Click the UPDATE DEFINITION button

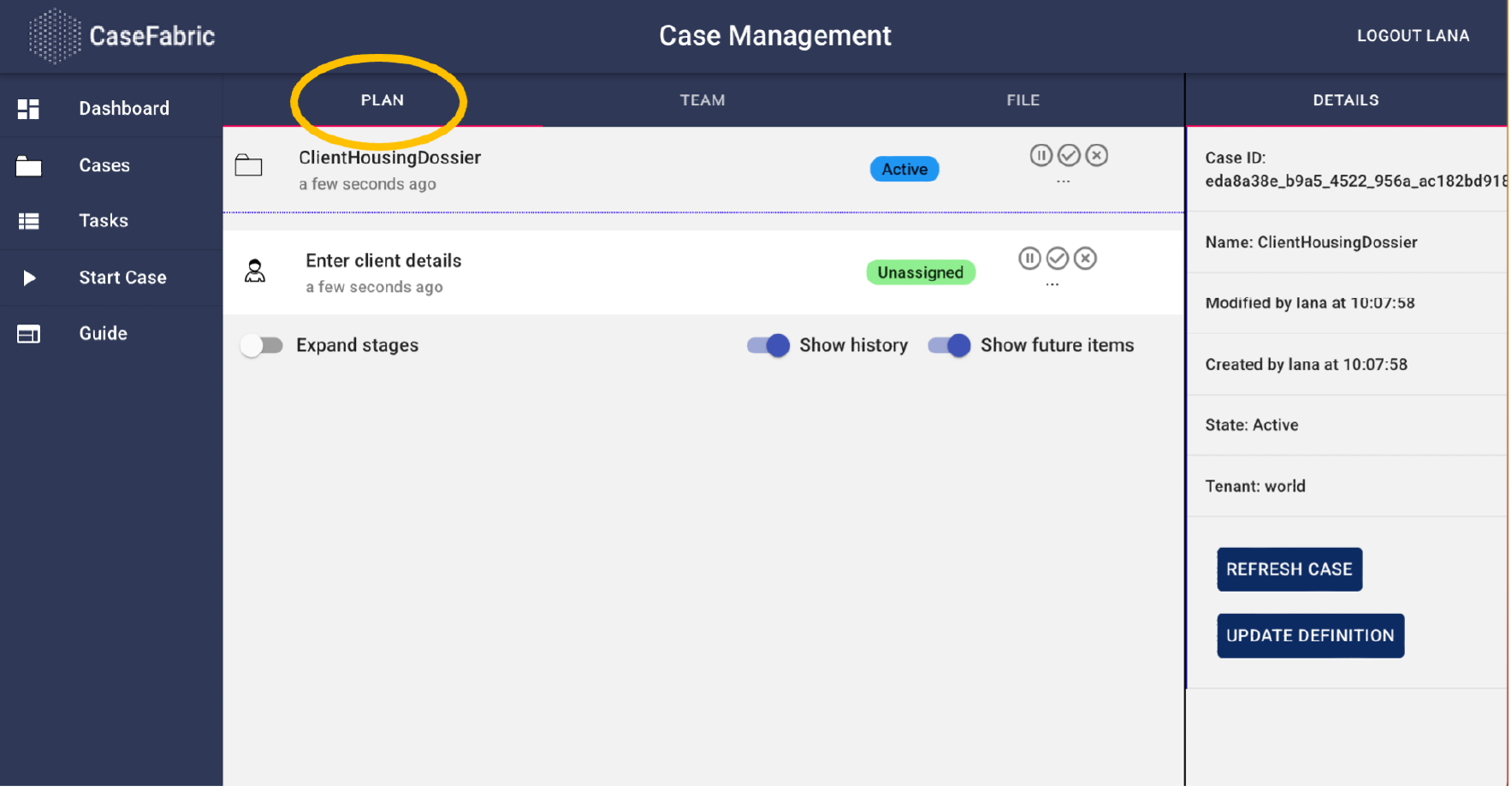[1310, 635]
